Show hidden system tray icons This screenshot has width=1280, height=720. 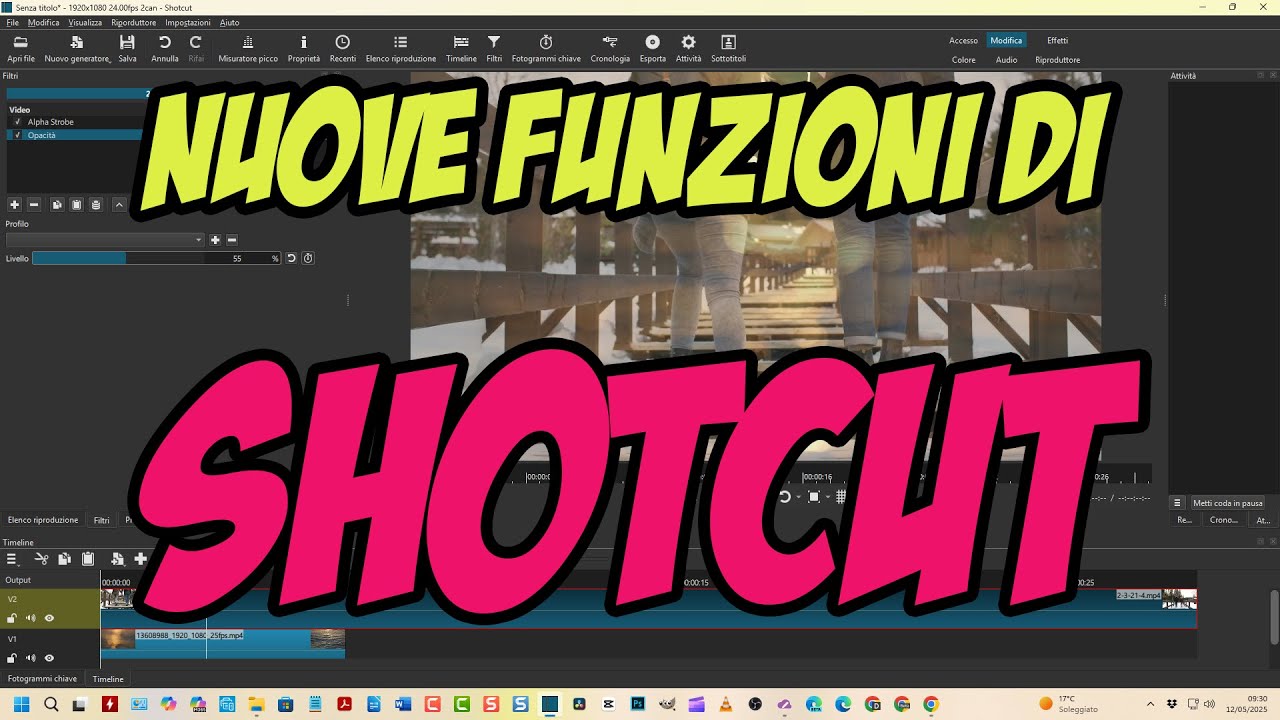1150,704
